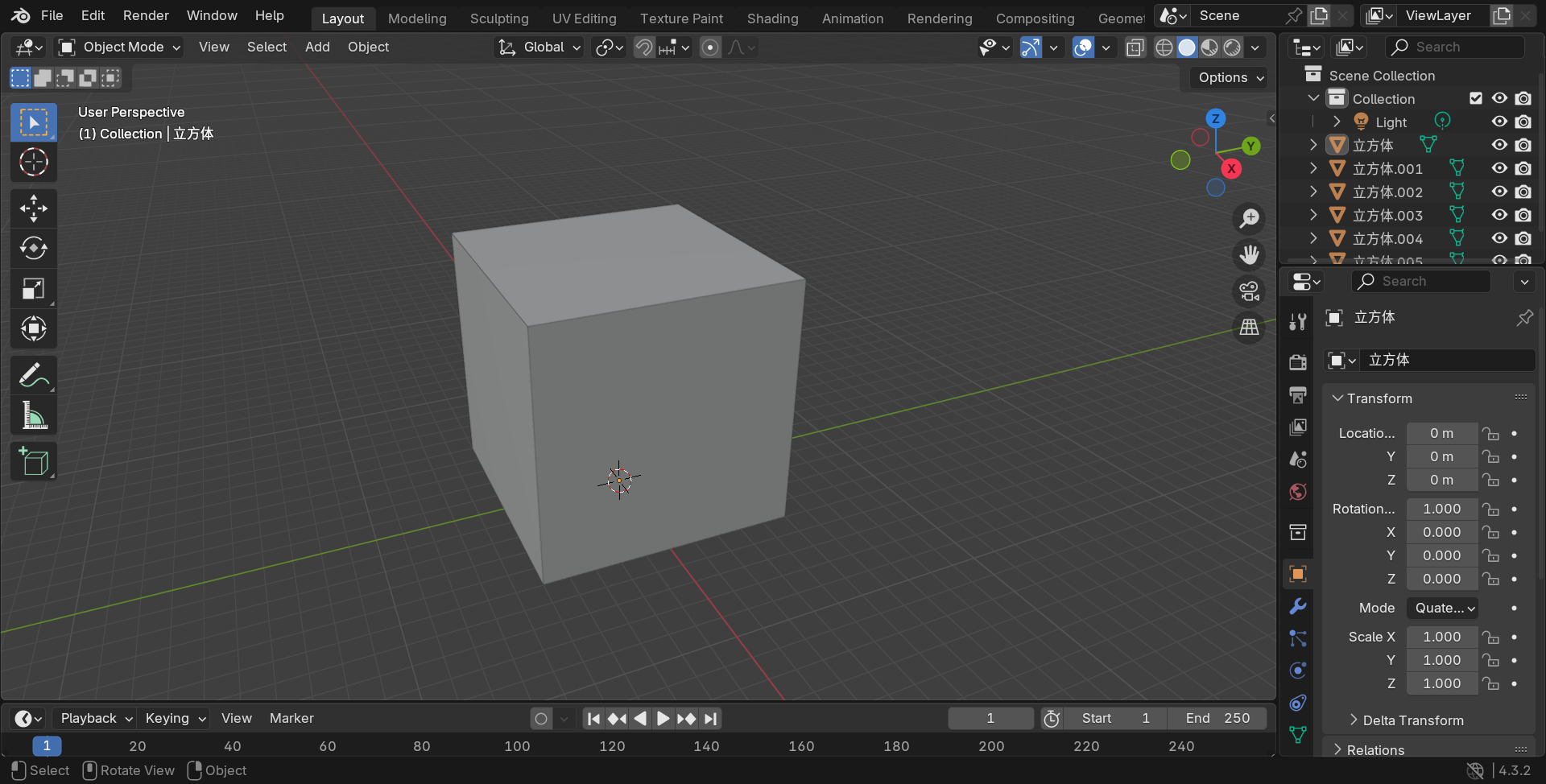Switch to the Shading workspace tab
The height and width of the screenshot is (784, 1546).
[772, 18]
